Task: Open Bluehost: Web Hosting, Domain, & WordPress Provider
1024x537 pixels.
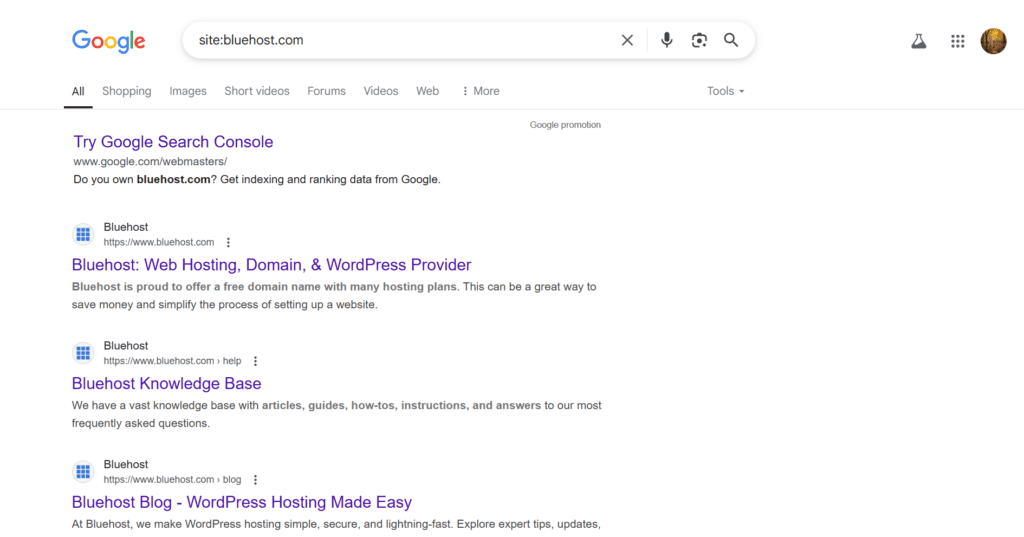Action: point(271,265)
